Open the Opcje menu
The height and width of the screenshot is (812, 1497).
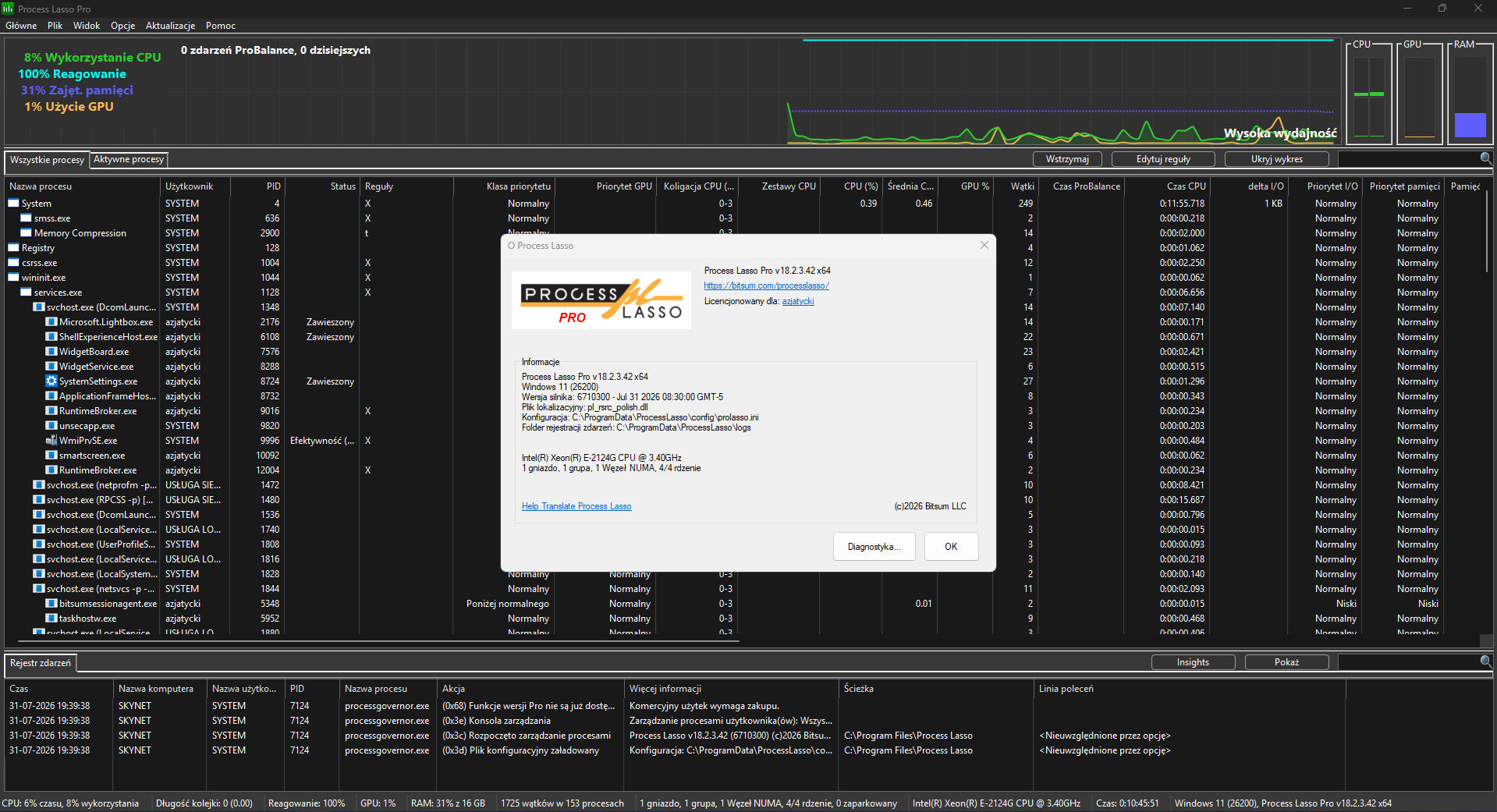pyautogui.click(x=123, y=26)
